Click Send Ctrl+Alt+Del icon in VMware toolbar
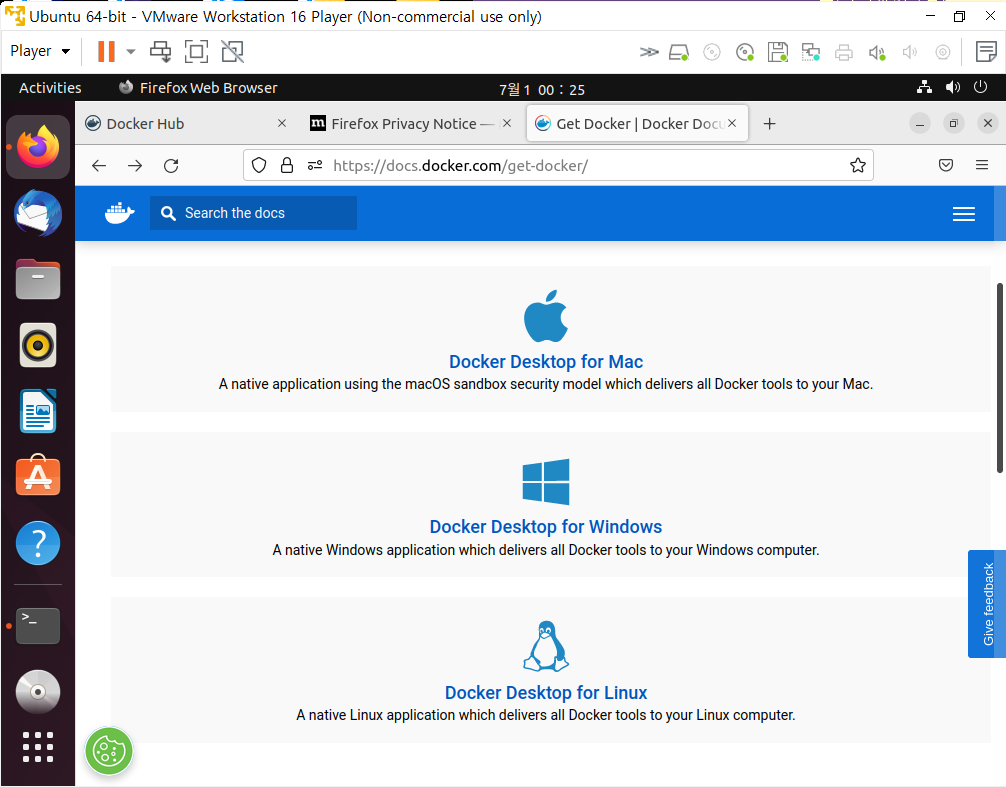The image size is (1006, 787). point(160,51)
